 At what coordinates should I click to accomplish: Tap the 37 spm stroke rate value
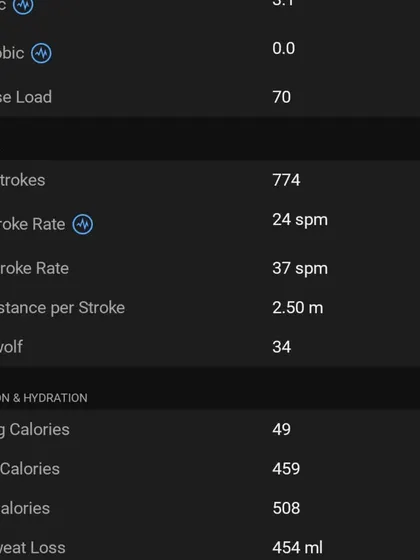click(300, 269)
